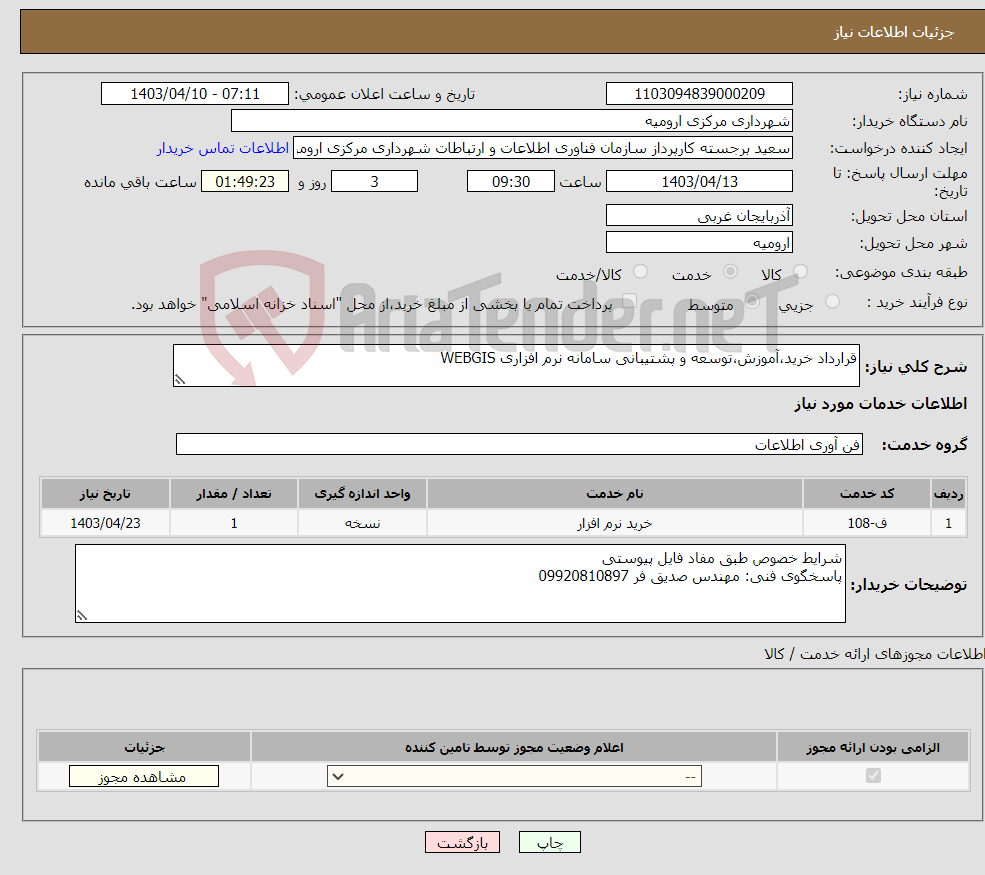Open the license status dropdown
This screenshot has width=985, height=875.
(514, 776)
